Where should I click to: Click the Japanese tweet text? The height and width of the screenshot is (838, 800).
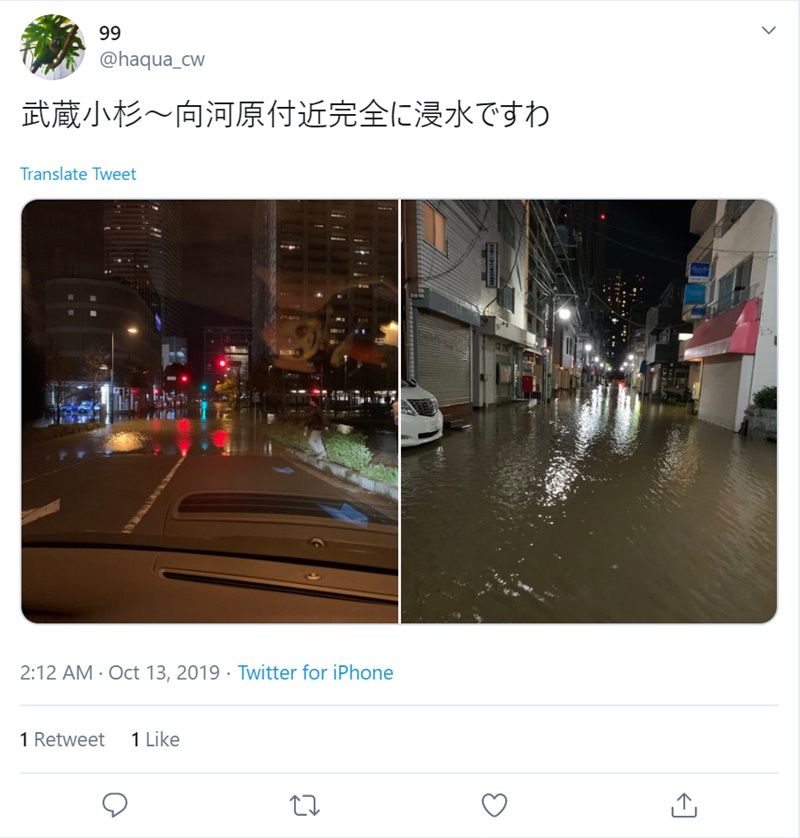[285, 114]
